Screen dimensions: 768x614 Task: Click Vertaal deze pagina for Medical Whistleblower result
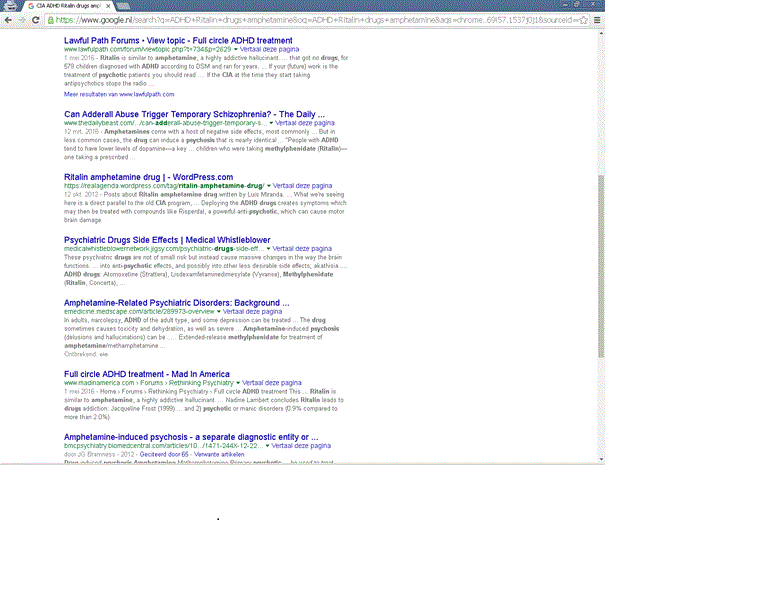click(x=302, y=249)
